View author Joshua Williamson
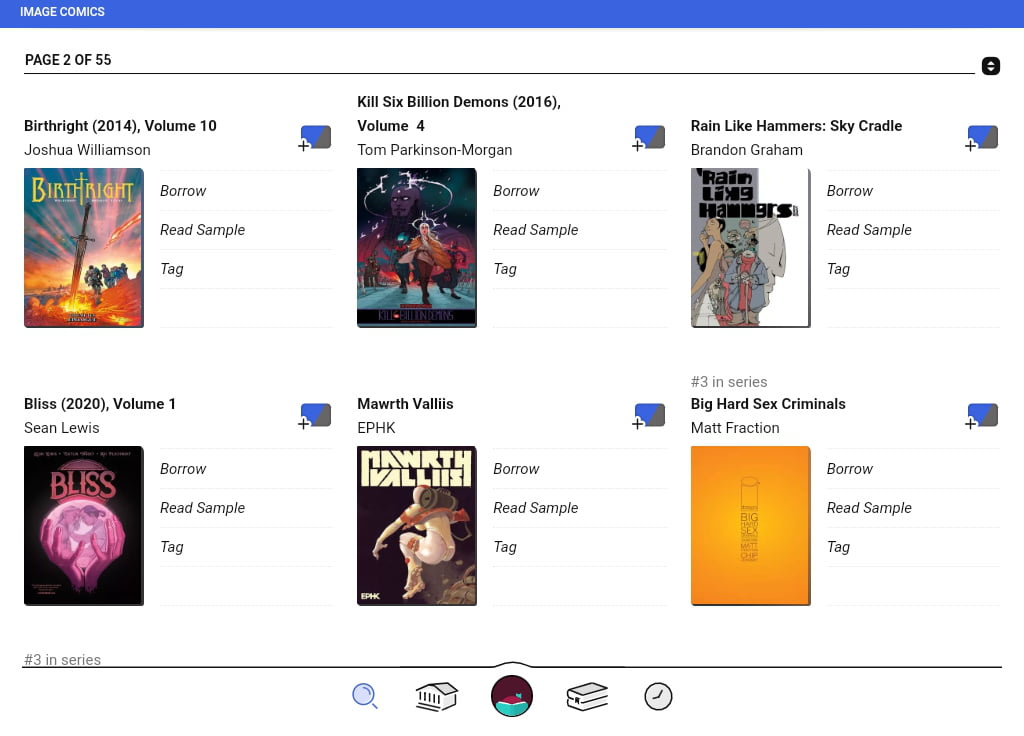The width and height of the screenshot is (1024, 736). point(87,150)
